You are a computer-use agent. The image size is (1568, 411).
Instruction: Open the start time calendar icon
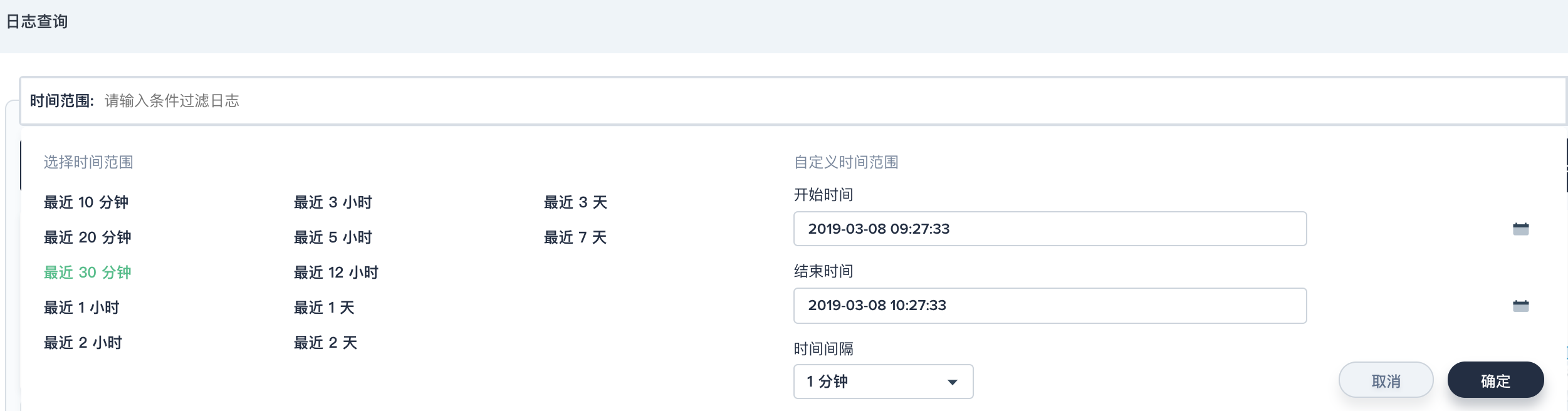point(1520,229)
